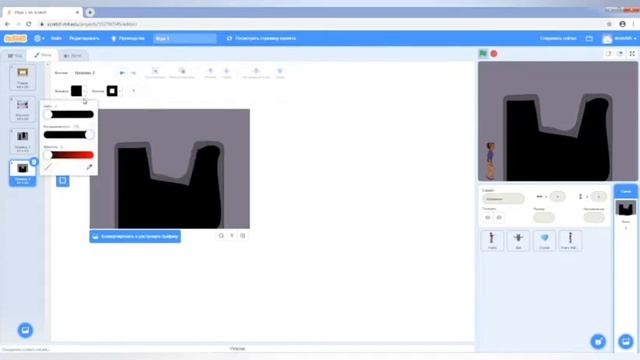The height and width of the screenshot is (360, 640).
Task: Click the choose a sprite button
Action: (598, 341)
